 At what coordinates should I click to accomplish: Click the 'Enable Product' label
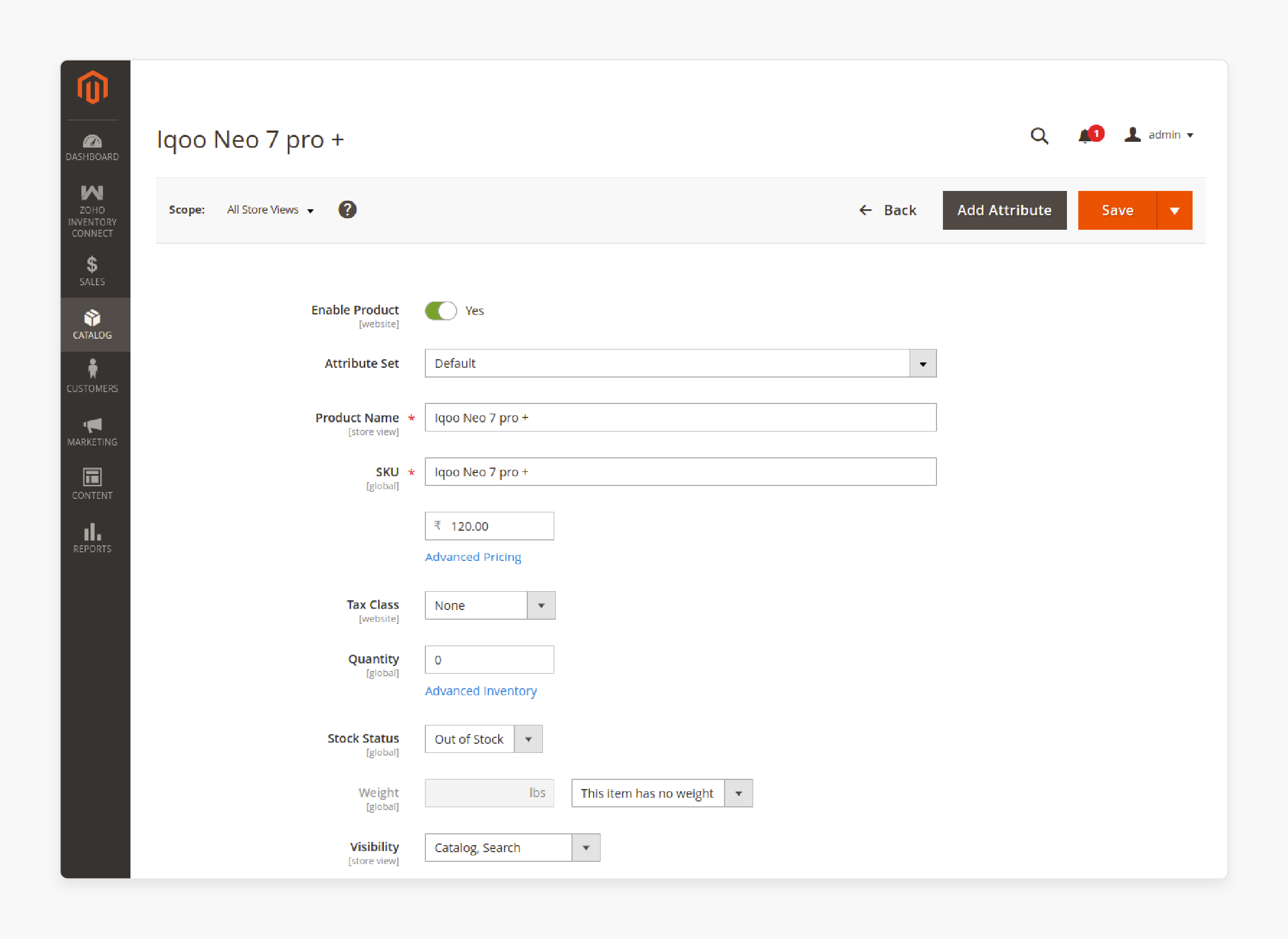pyautogui.click(x=355, y=310)
